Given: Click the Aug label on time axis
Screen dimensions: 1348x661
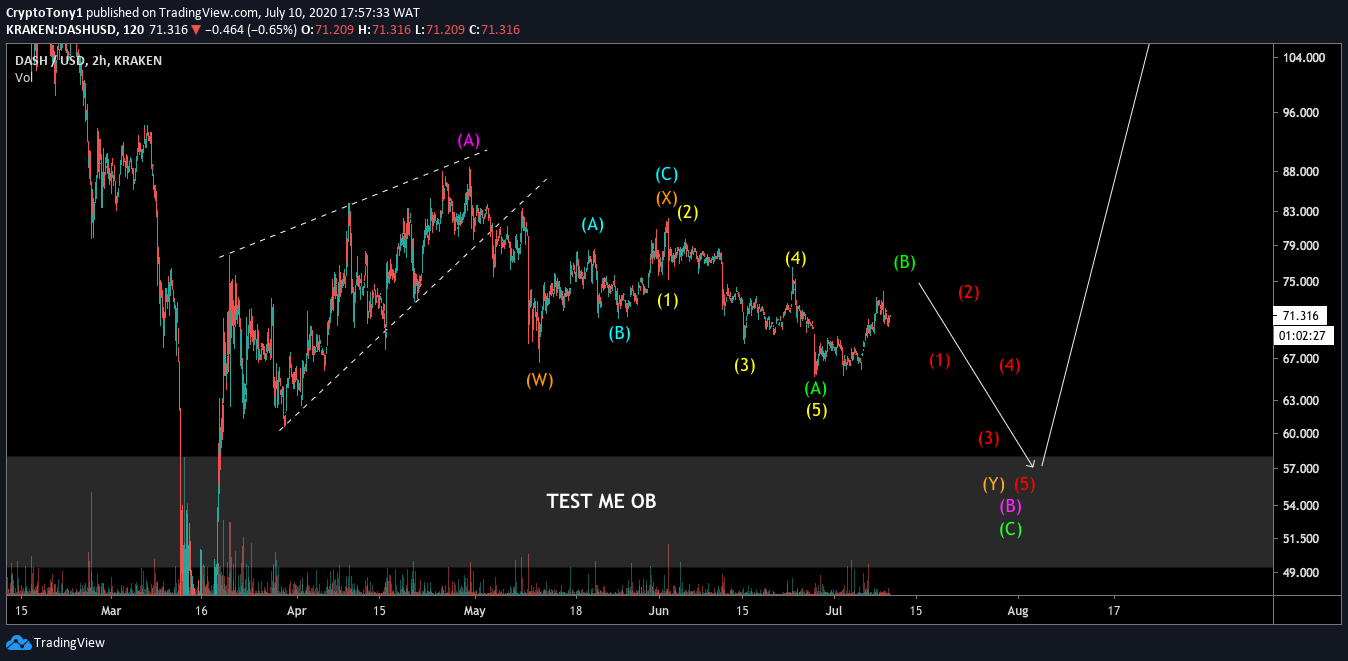Looking at the screenshot, I should pyautogui.click(x=1018, y=609).
